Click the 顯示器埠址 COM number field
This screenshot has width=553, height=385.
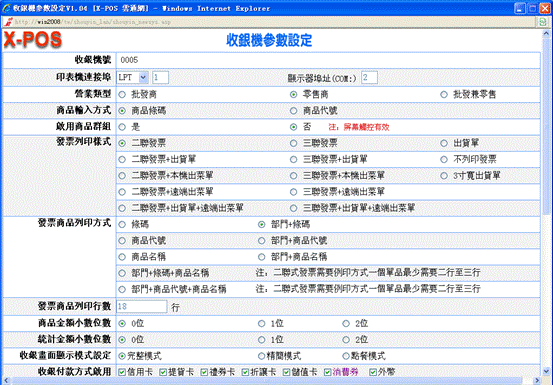point(369,78)
